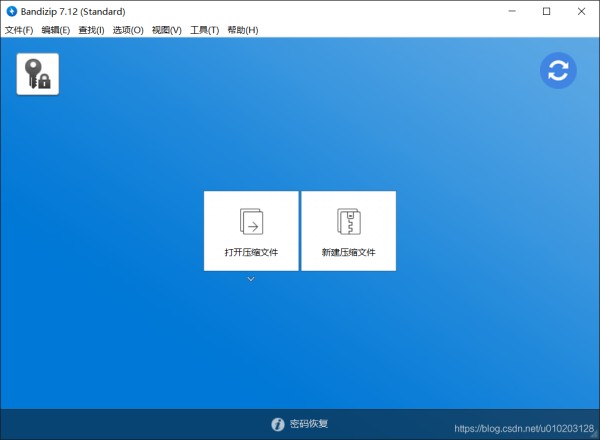Minimize the Bandizip window
The width and height of the screenshot is (600, 440).
coord(512,11)
